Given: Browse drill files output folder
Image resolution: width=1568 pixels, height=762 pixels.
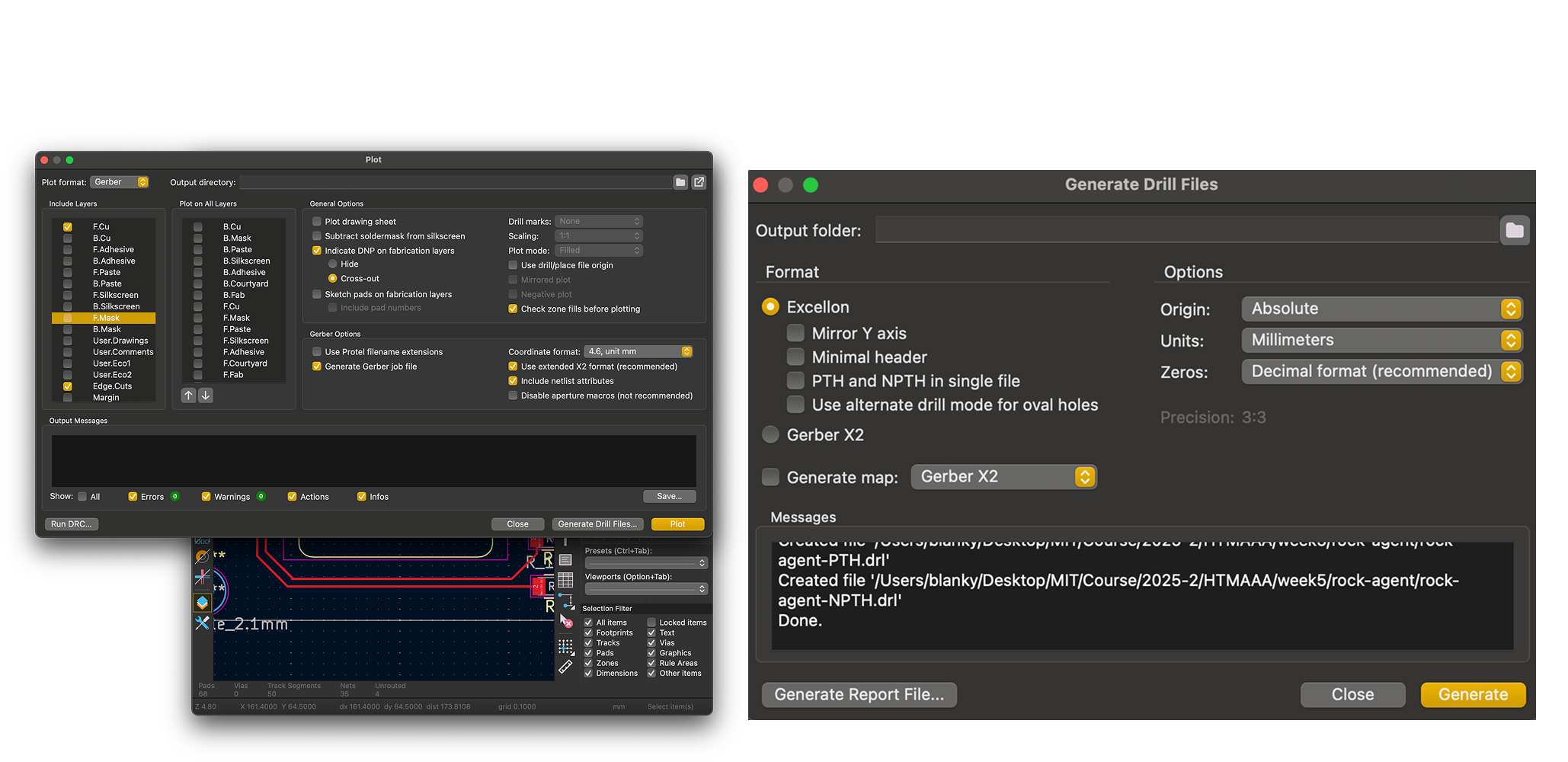Looking at the screenshot, I should tap(1514, 230).
